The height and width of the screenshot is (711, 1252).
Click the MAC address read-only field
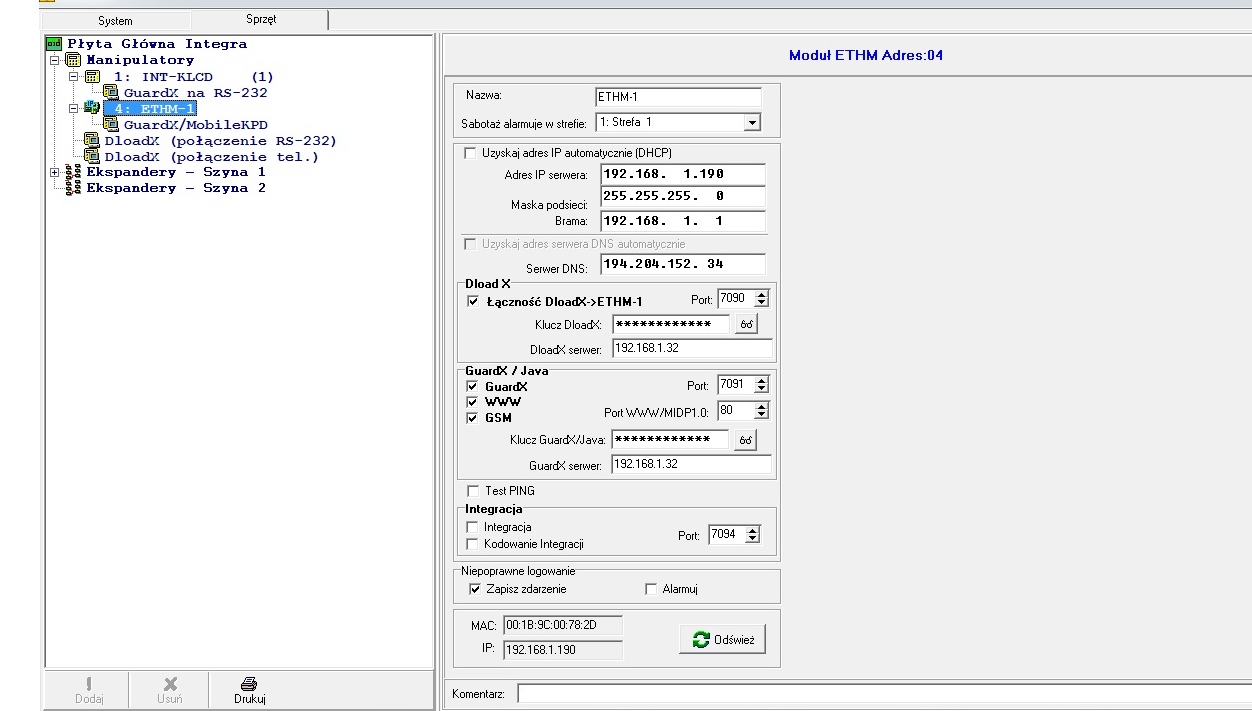click(x=562, y=626)
